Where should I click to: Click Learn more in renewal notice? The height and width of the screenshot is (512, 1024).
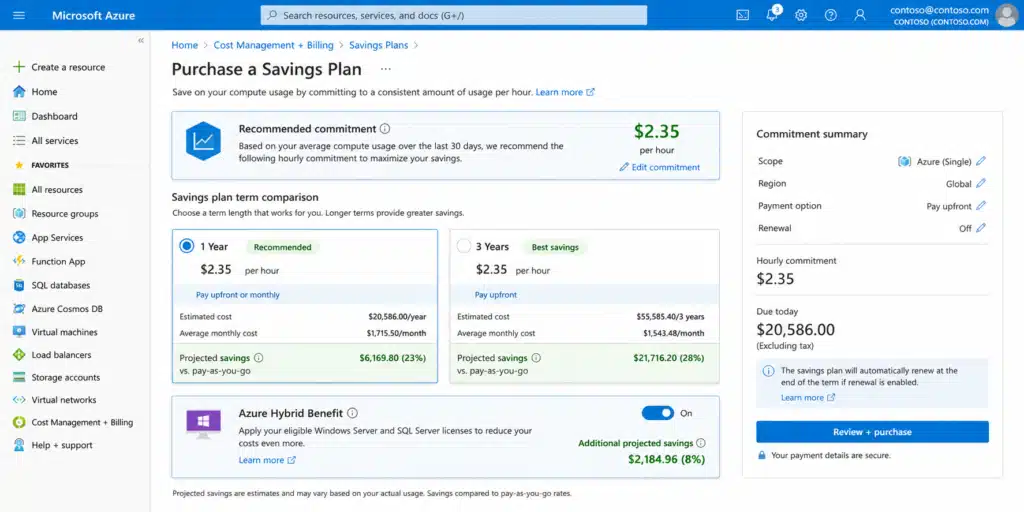point(808,397)
